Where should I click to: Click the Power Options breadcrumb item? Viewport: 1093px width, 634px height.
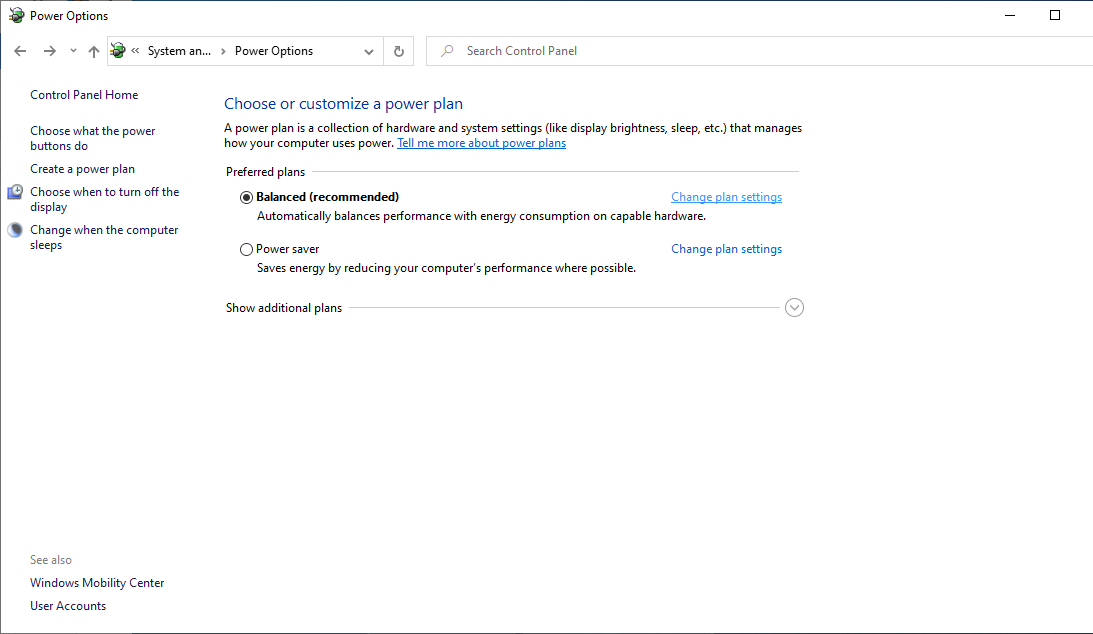[274, 51]
